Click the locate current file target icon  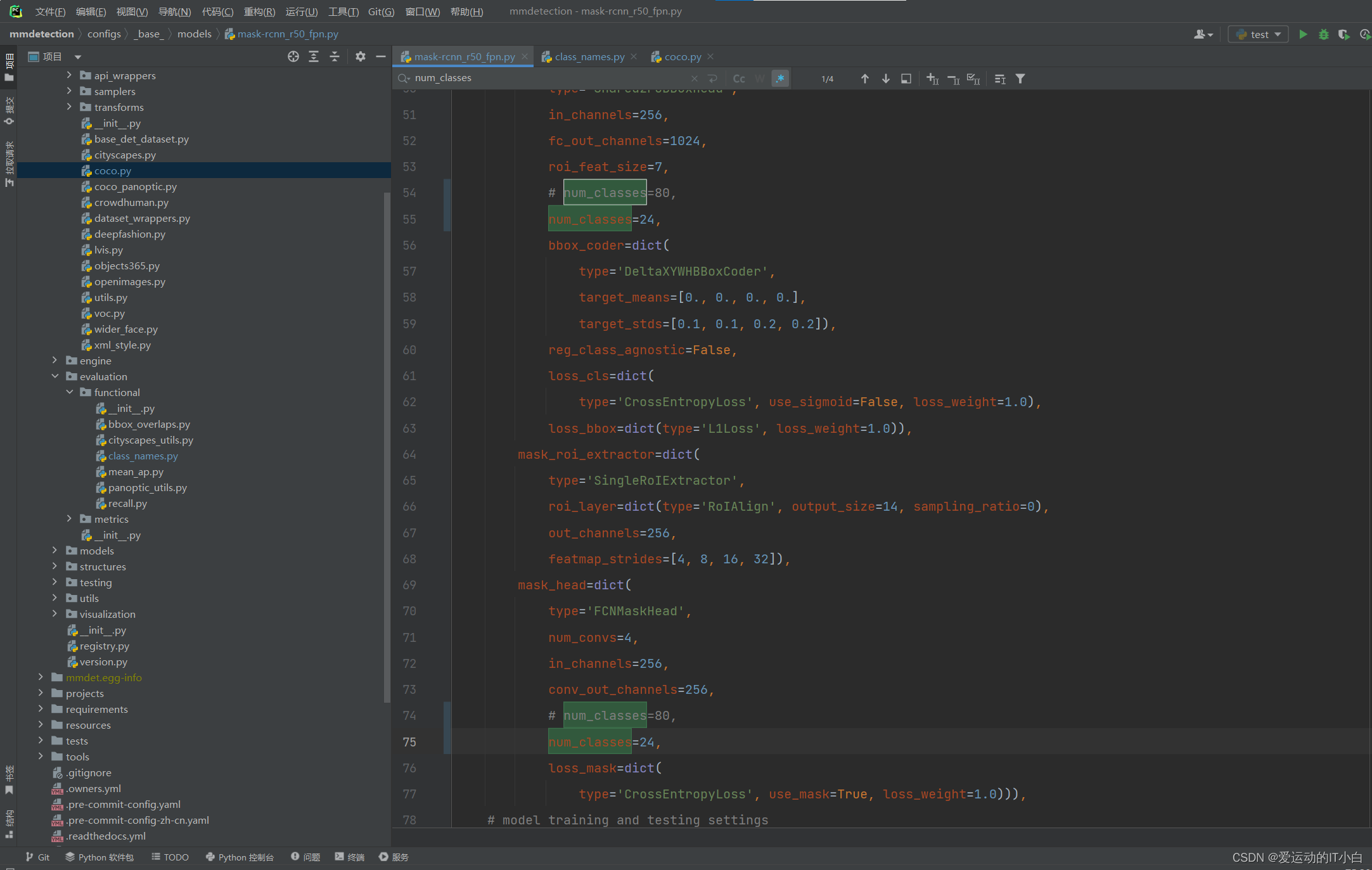coord(293,57)
